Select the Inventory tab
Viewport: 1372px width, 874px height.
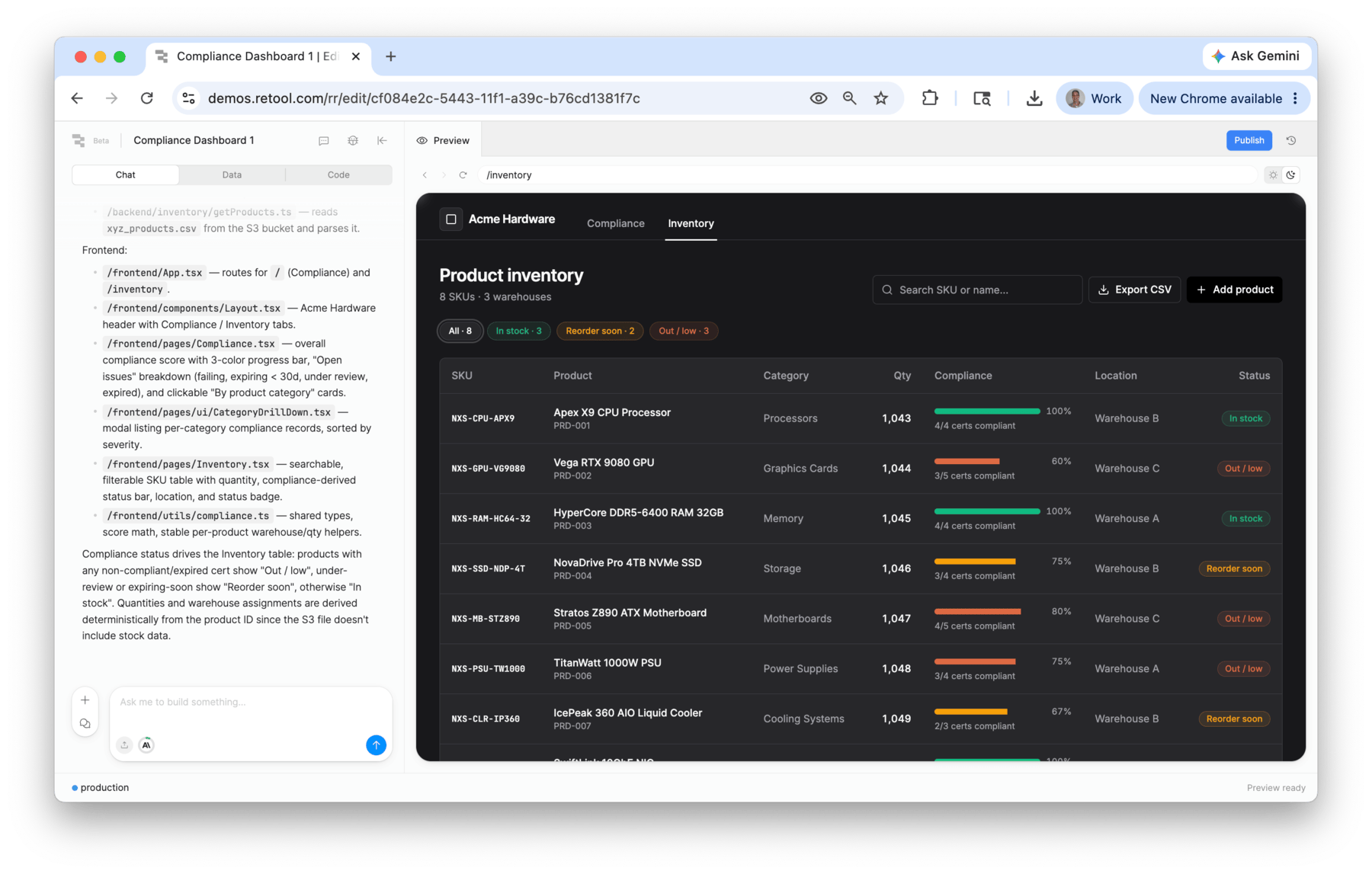click(691, 223)
